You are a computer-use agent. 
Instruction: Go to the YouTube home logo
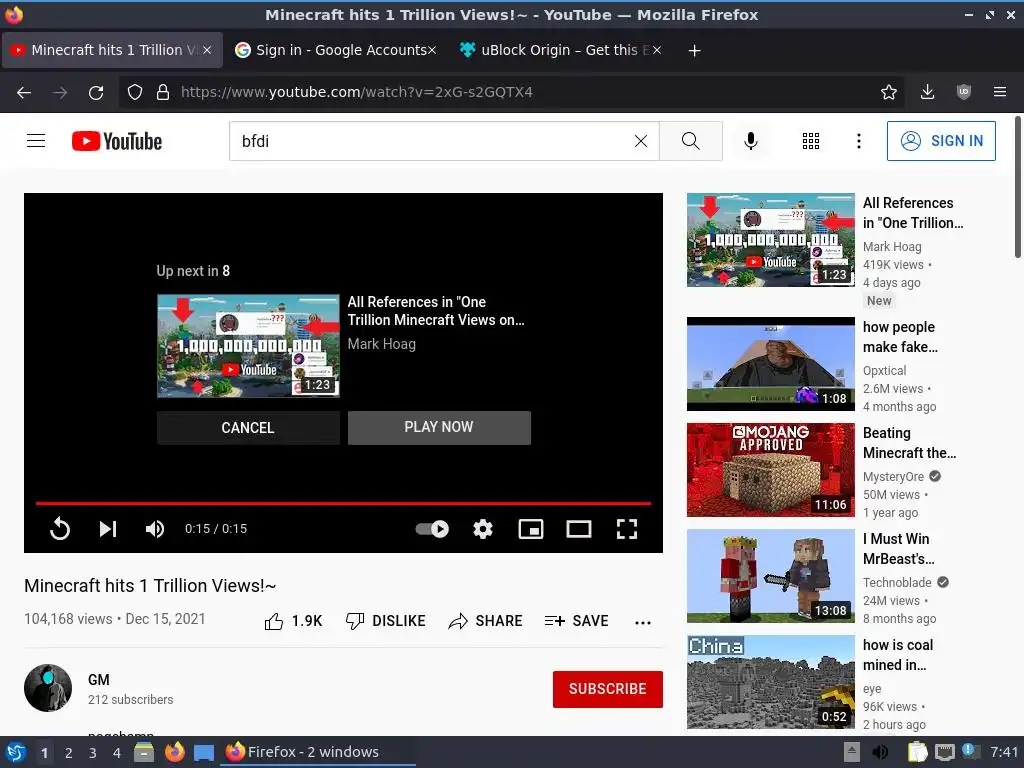click(117, 141)
